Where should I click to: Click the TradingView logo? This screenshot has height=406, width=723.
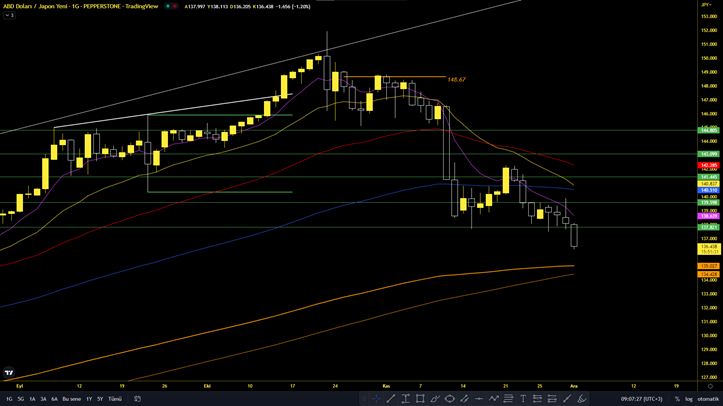coord(9,372)
